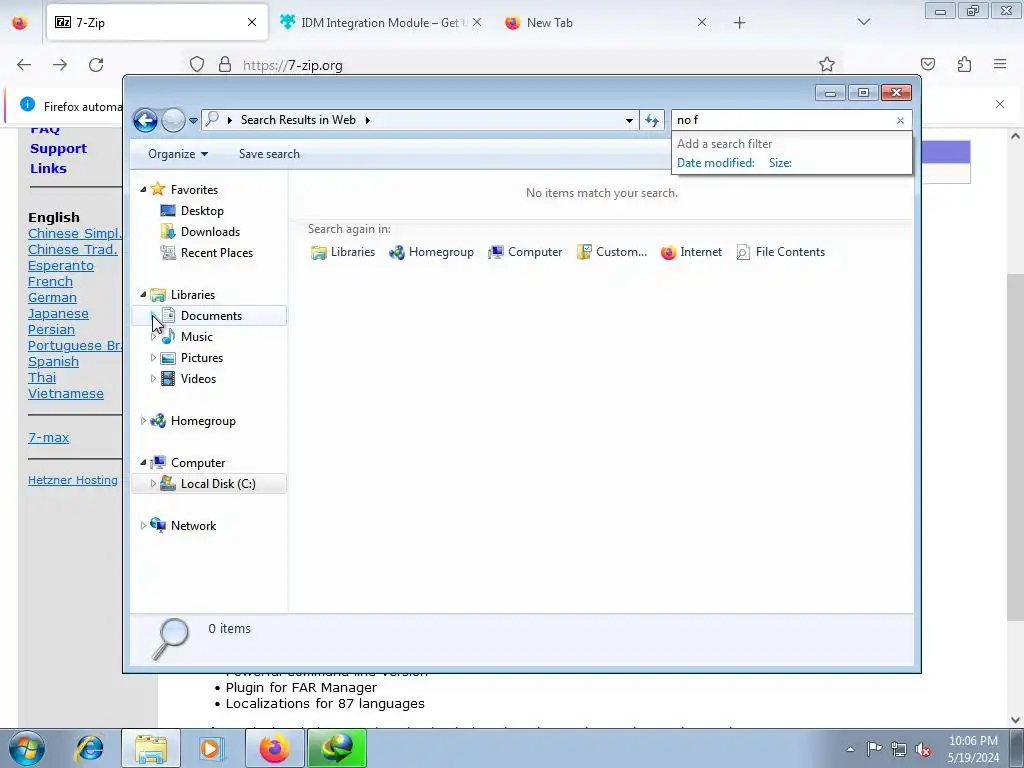
Task: Select Desktop in Favorites
Action: (x=202, y=211)
